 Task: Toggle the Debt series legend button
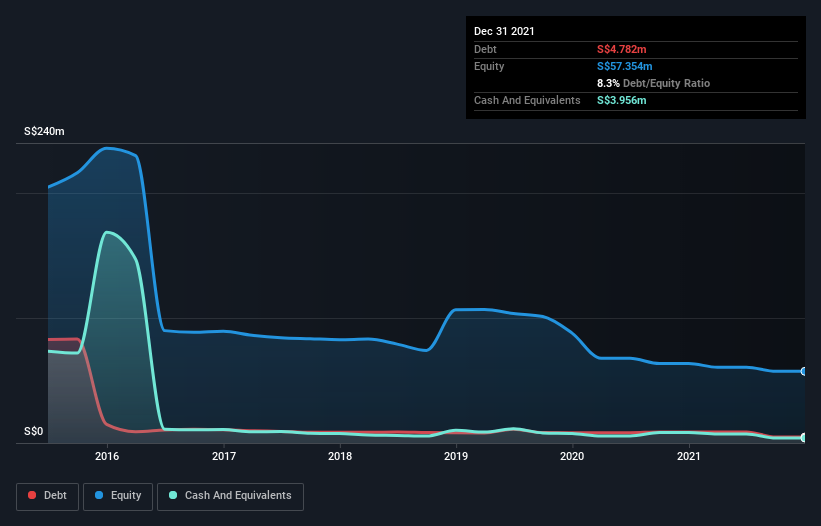(x=47, y=496)
